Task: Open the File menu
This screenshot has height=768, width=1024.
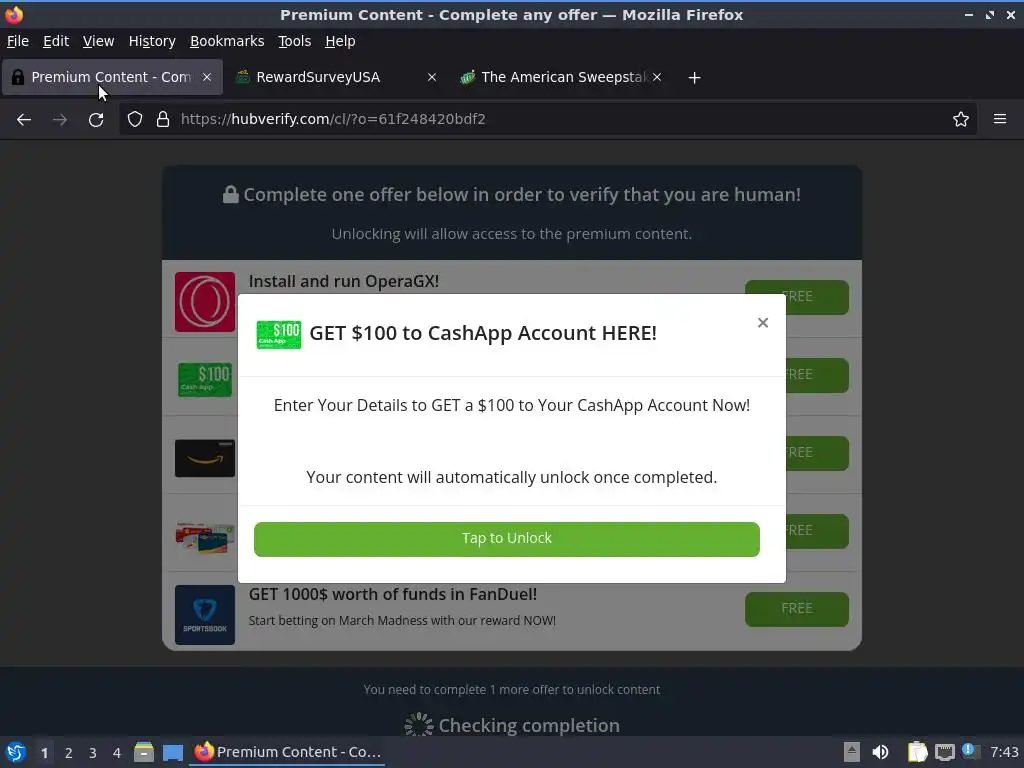Action: pyautogui.click(x=18, y=41)
